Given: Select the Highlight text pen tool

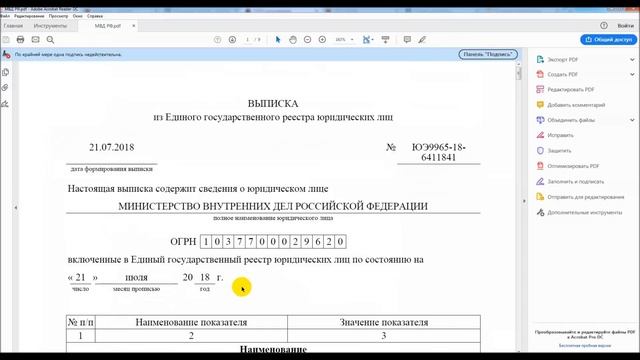Looking at the screenshot, I should tap(422, 40).
